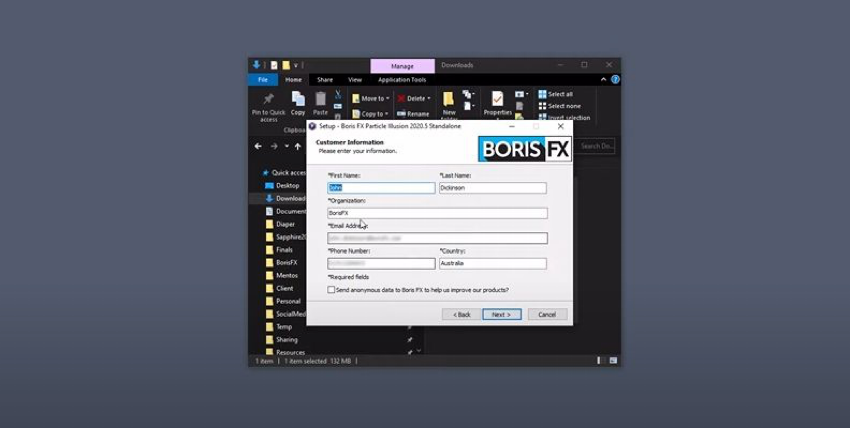
Task: Open the Open dropdown beside Properties
Action: click(521, 94)
